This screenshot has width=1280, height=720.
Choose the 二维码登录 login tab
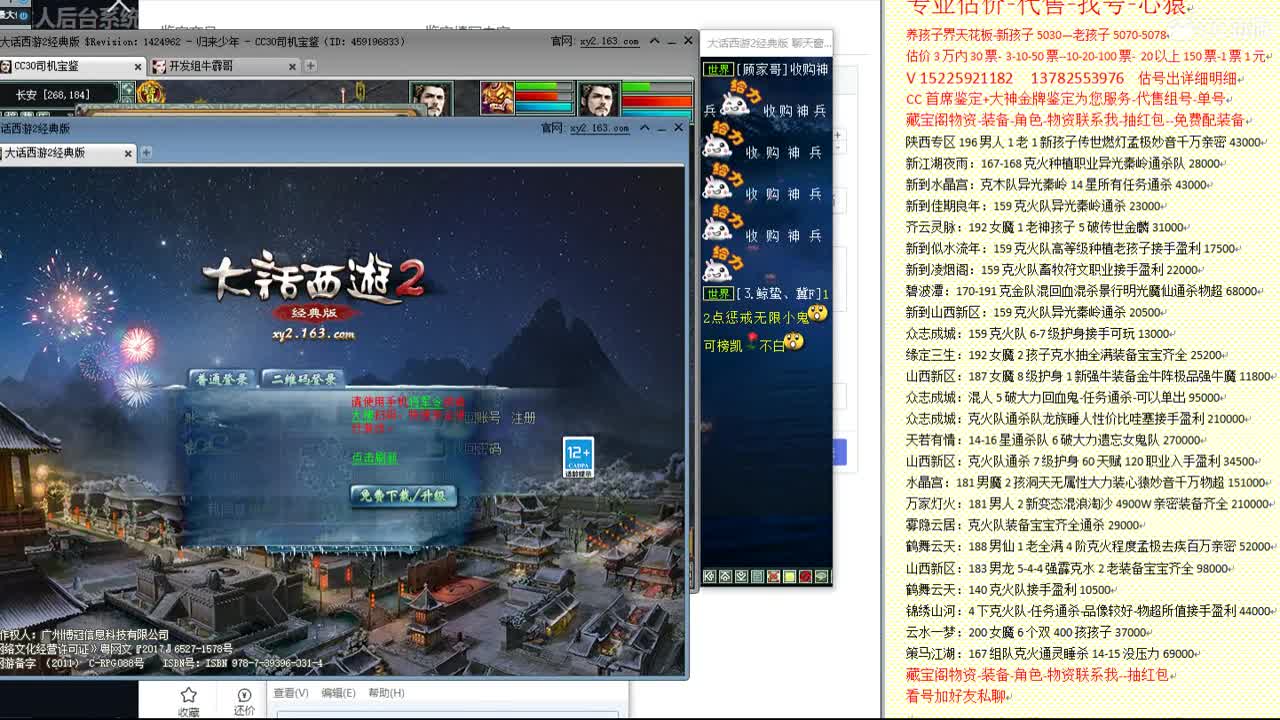pos(302,379)
